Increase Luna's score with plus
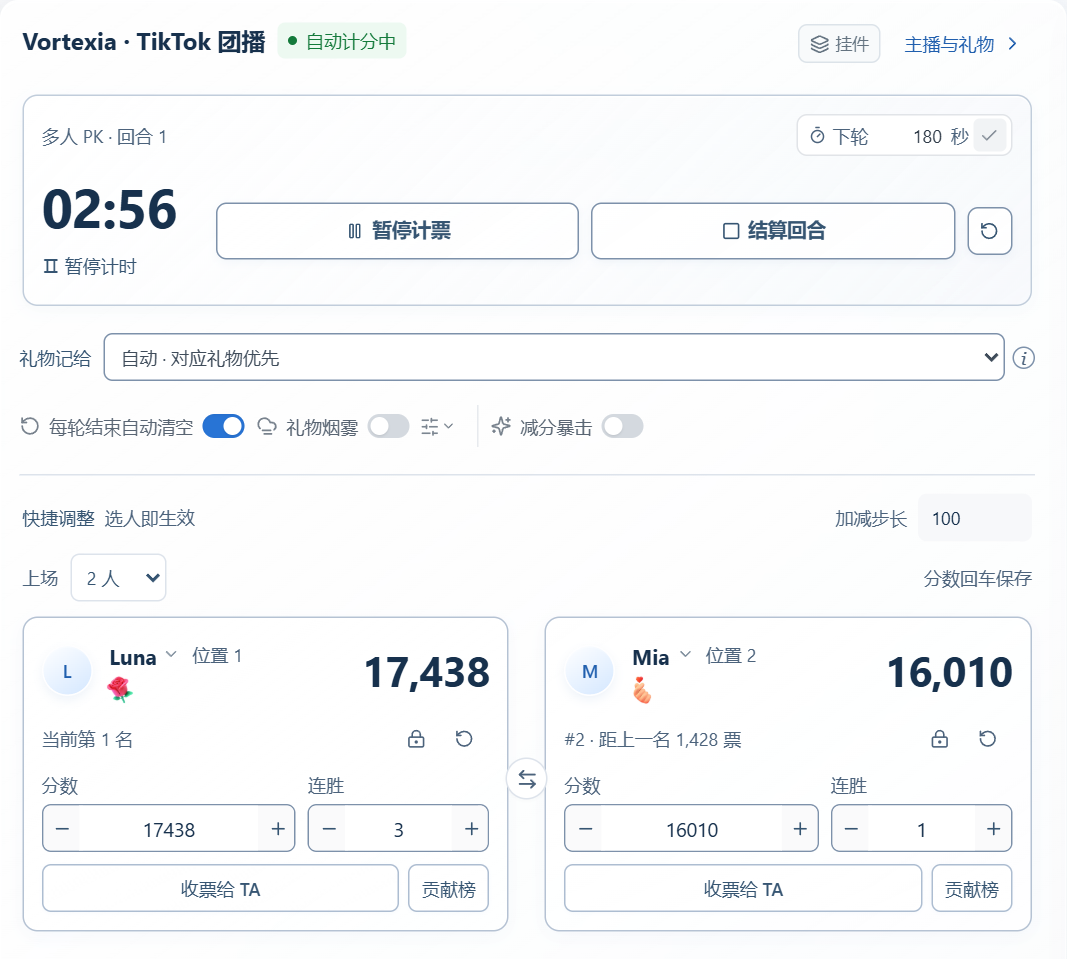The height and width of the screenshot is (959, 1067). point(278,828)
